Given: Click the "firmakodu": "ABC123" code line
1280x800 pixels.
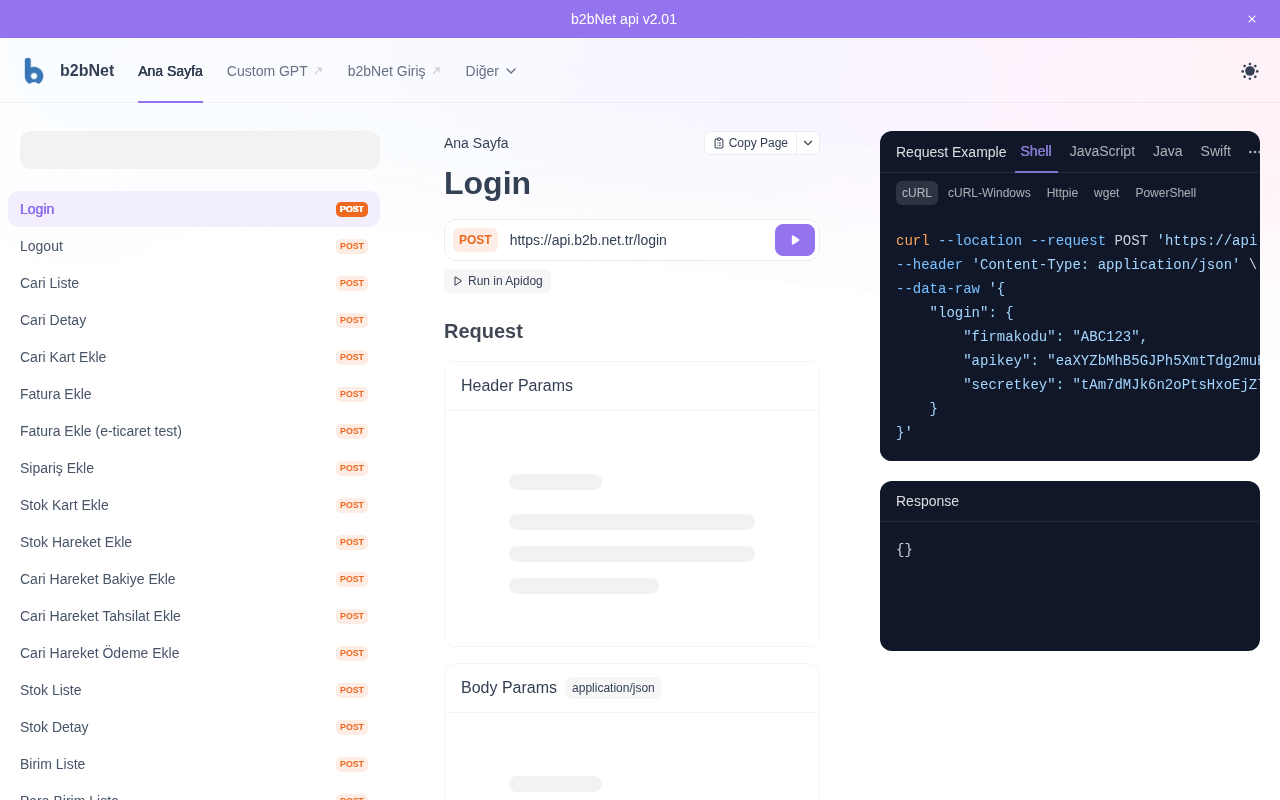Looking at the screenshot, I should (x=1055, y=337).
